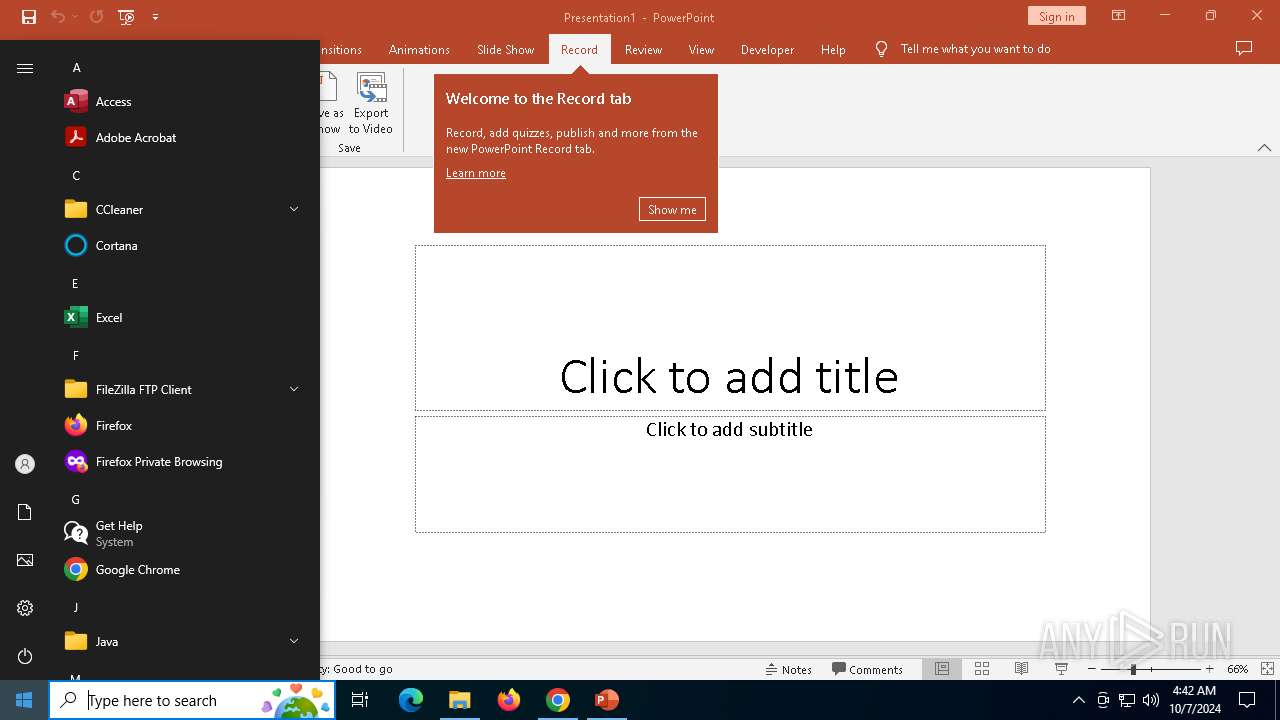The height and width of the screenshot is (720, 1280).
Task: Expand the Start menu hamburger icon
Action: pos(25,68)
